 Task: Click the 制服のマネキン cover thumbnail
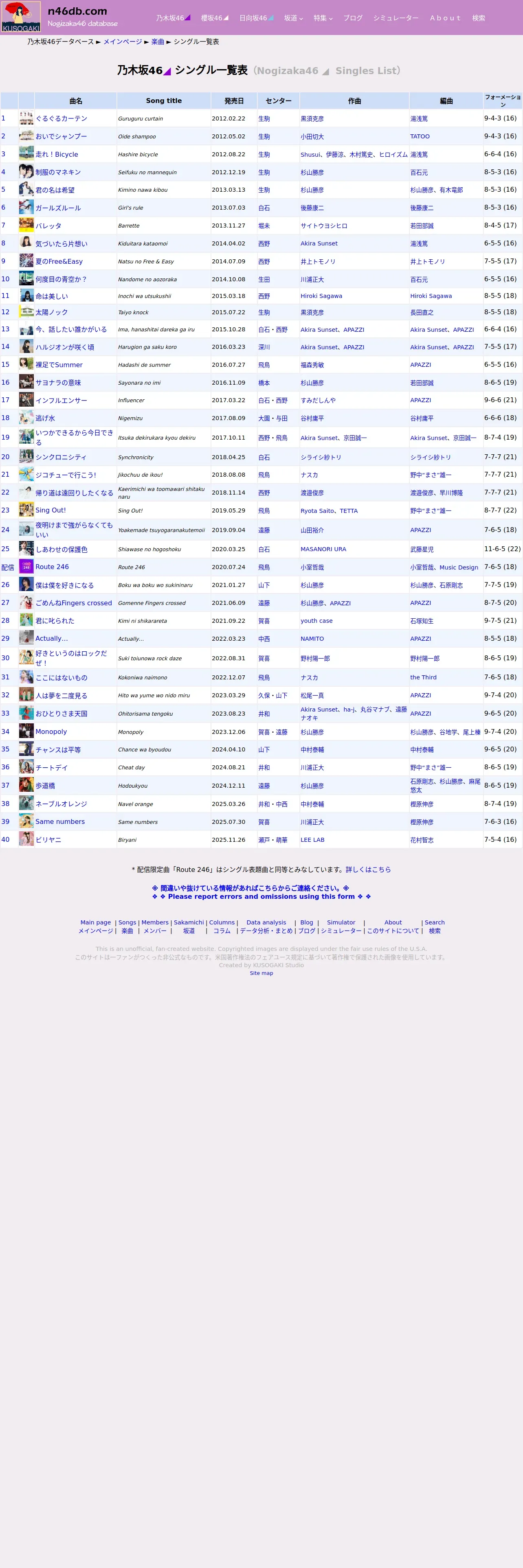tap(26, 172)
